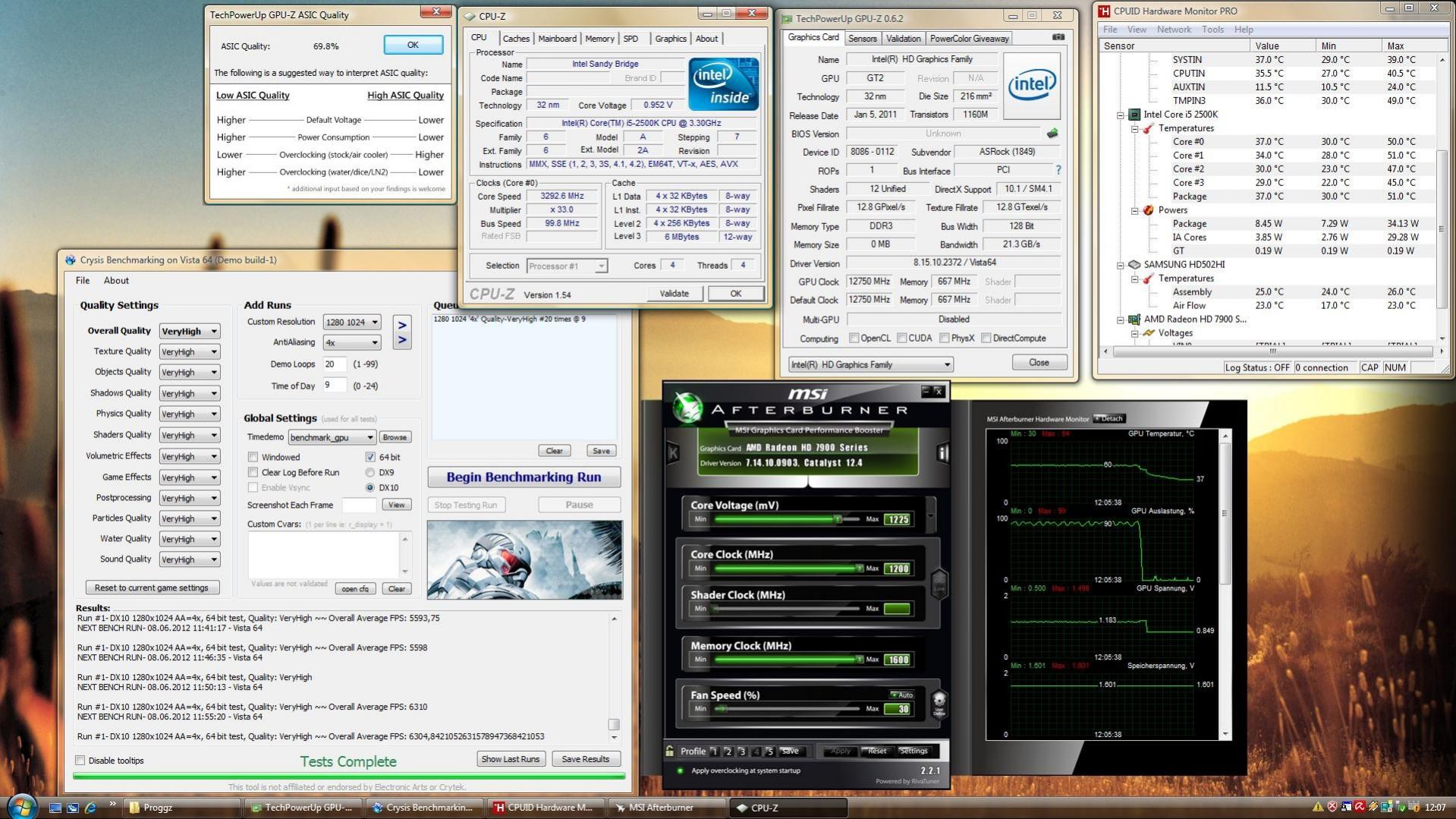Open the Custom Resolution dropdown
Image resolution: width=1456 pixels, height=819 pixels.
click(x=352, y=323)
